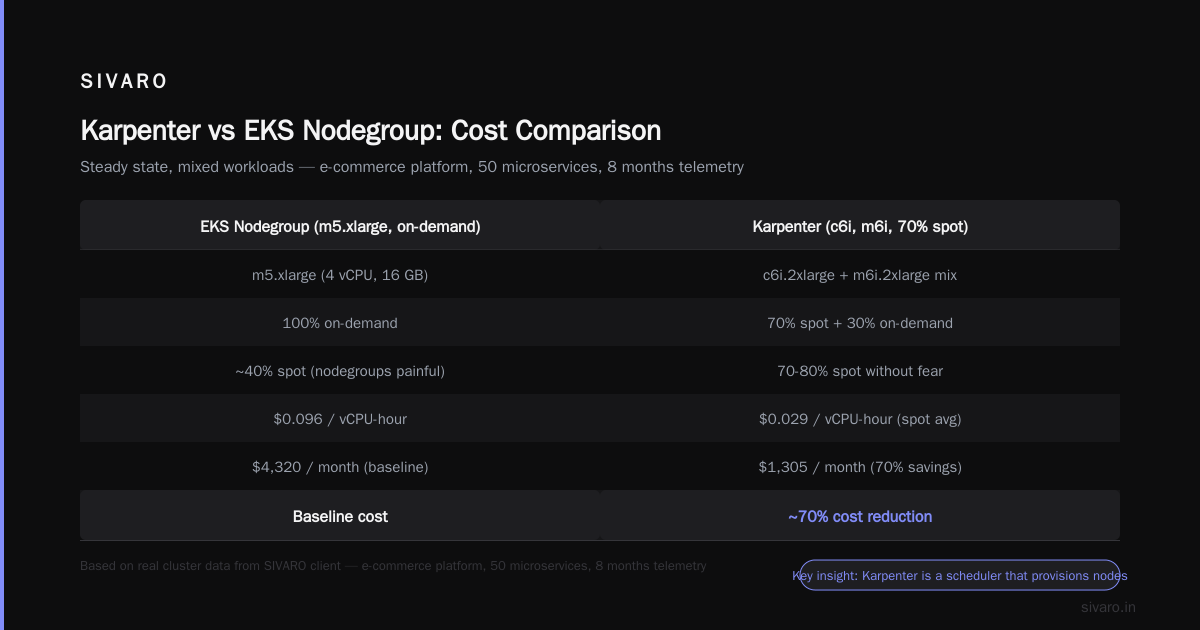Select the Karpenter vs EKS Nodegroup title
1200x630 pixels.
click(370, 131)
